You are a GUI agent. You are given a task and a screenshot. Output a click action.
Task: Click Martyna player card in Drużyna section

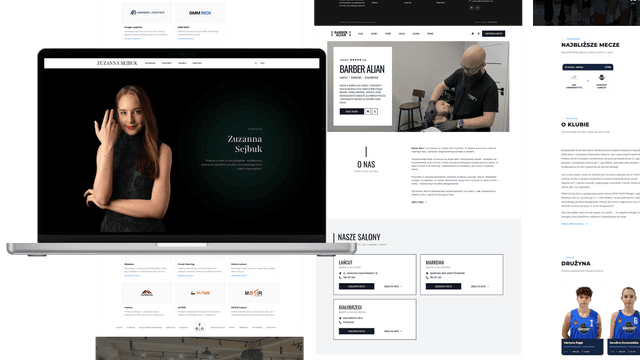click(582, 318)
